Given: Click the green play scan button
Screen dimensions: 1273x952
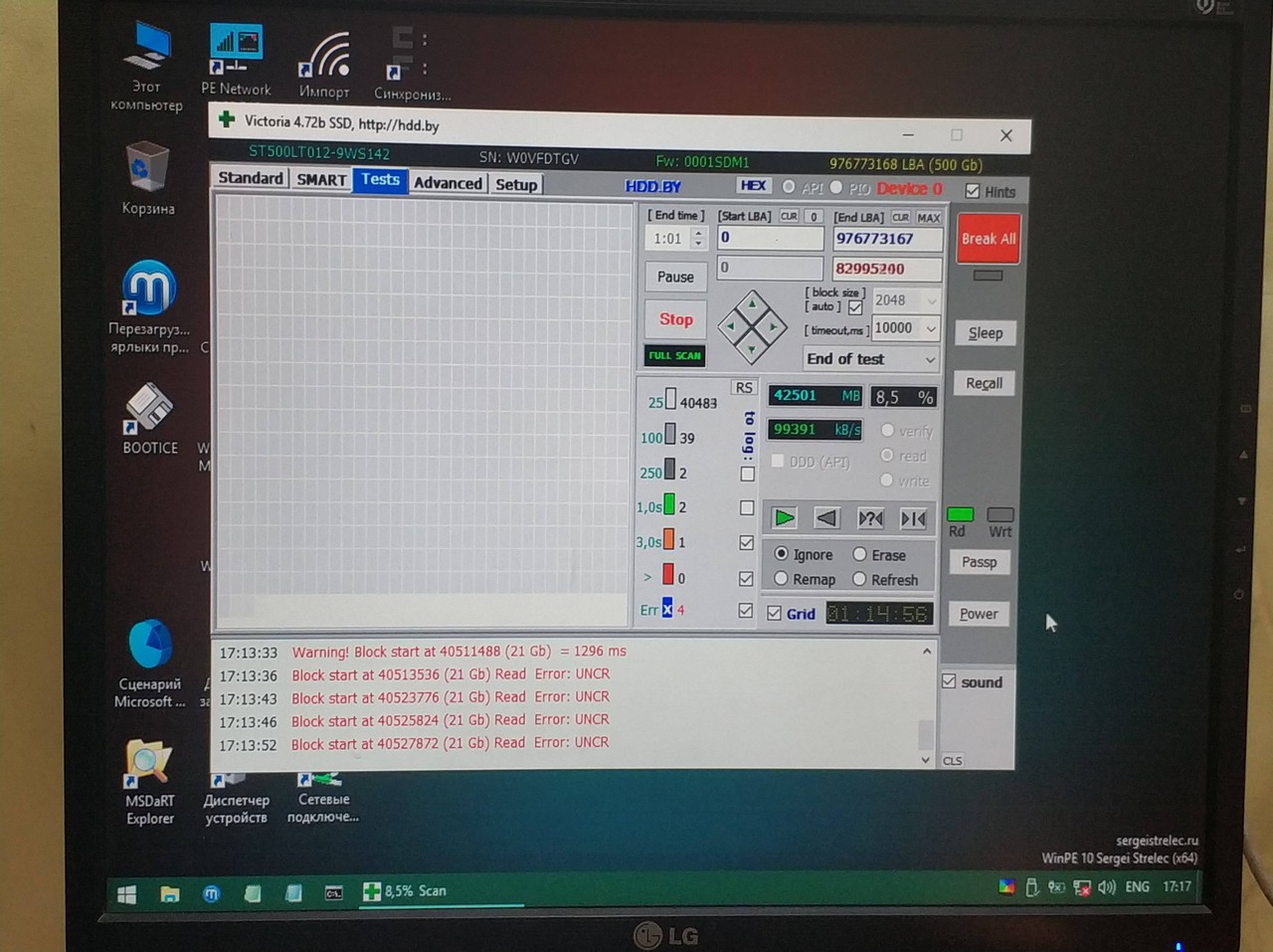Looking at the screenshot, I should tap(784, 517).
